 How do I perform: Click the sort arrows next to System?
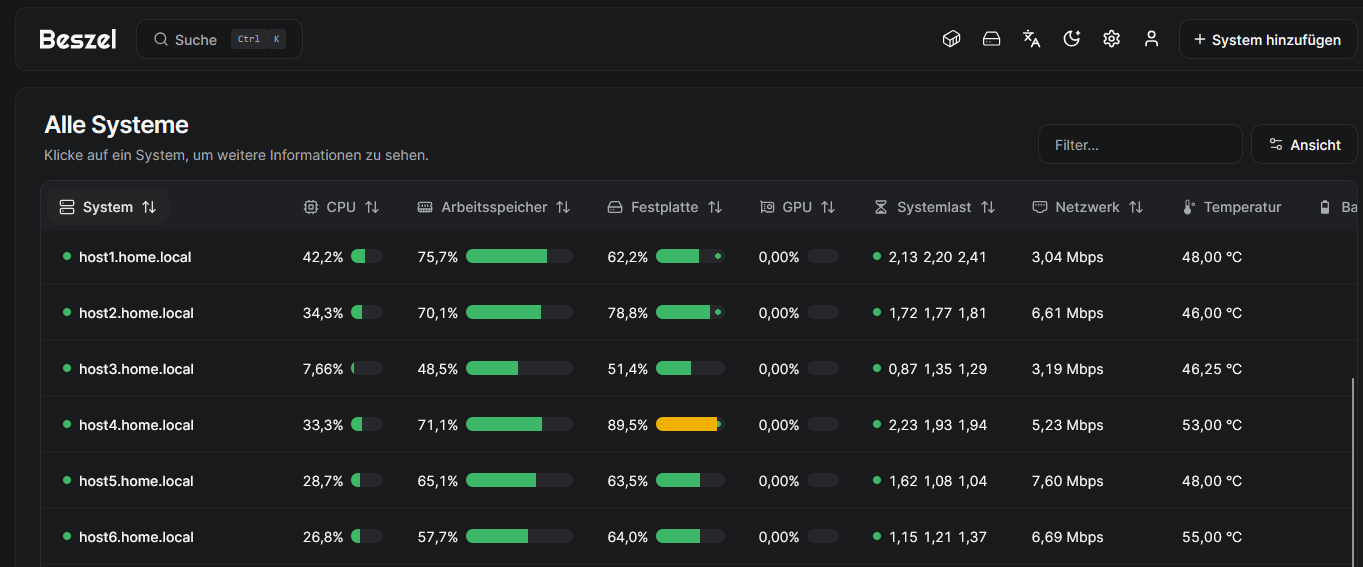click(149, 207)
